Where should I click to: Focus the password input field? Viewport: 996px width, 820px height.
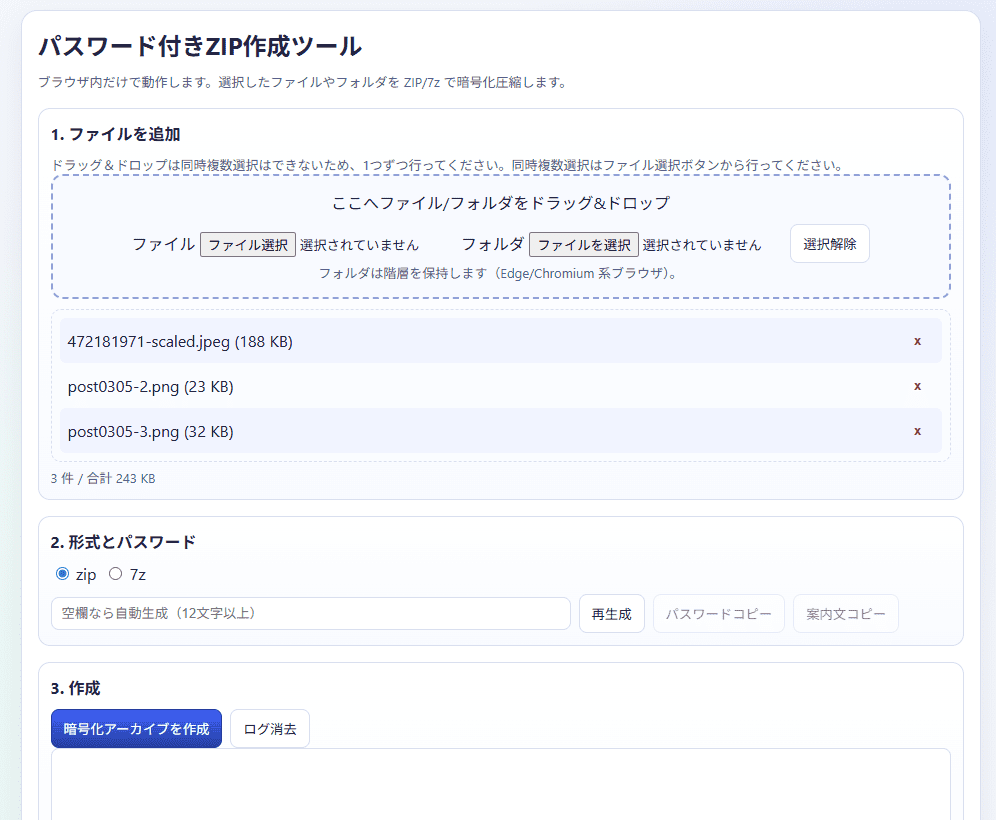coord(310,614)
